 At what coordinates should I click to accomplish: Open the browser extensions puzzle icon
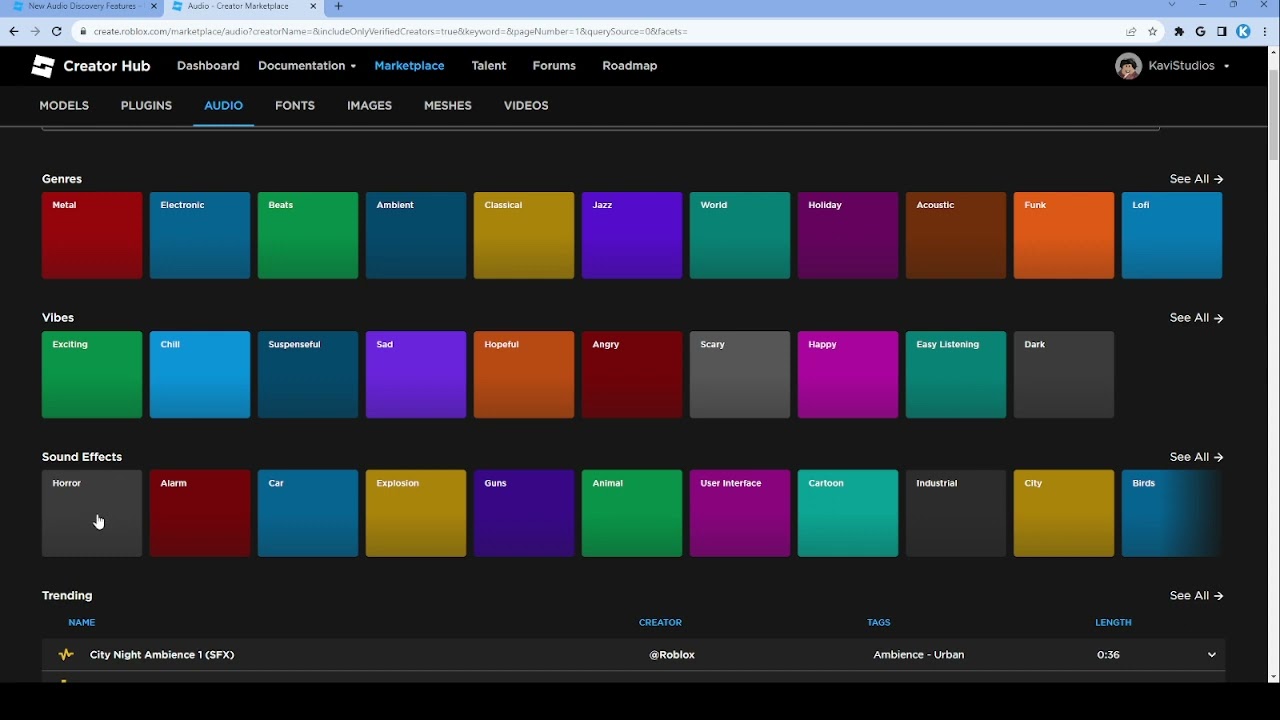coord(1179,32)
